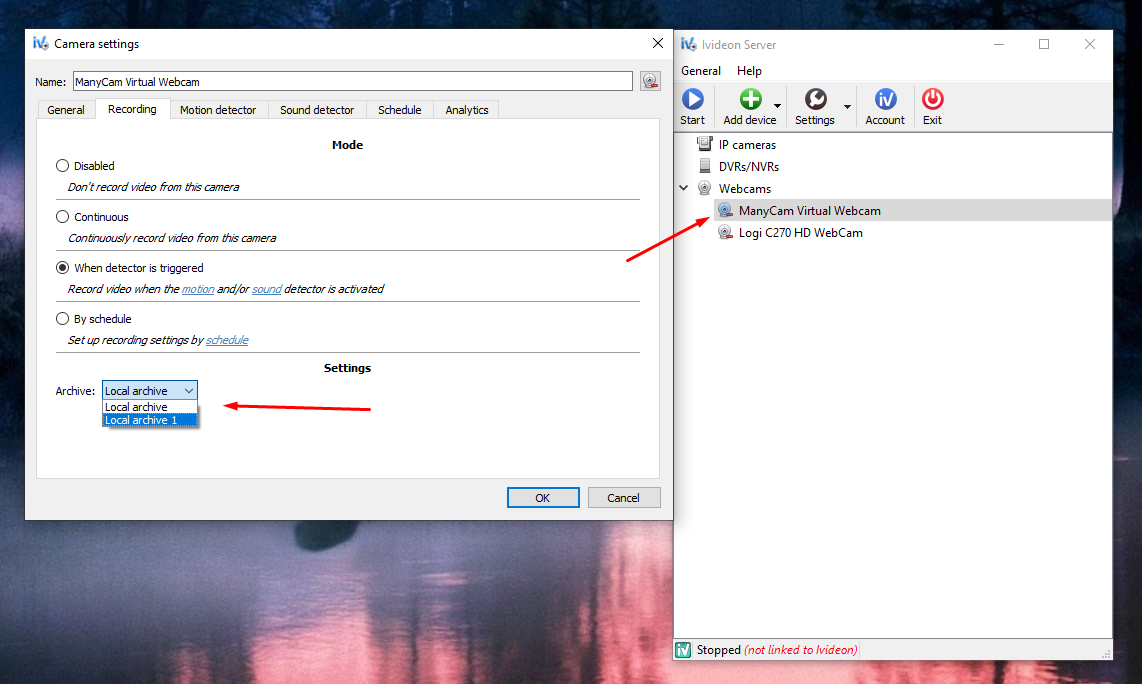Choose Local archive from dropdown list
The height and width of the screenshot is (684, 1142).
pos(149,407)
